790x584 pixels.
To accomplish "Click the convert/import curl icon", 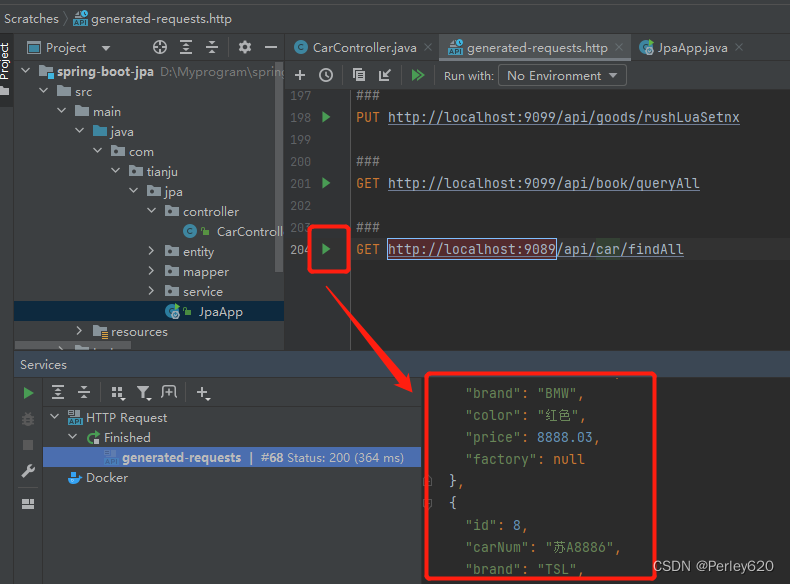I will (384, 76).
